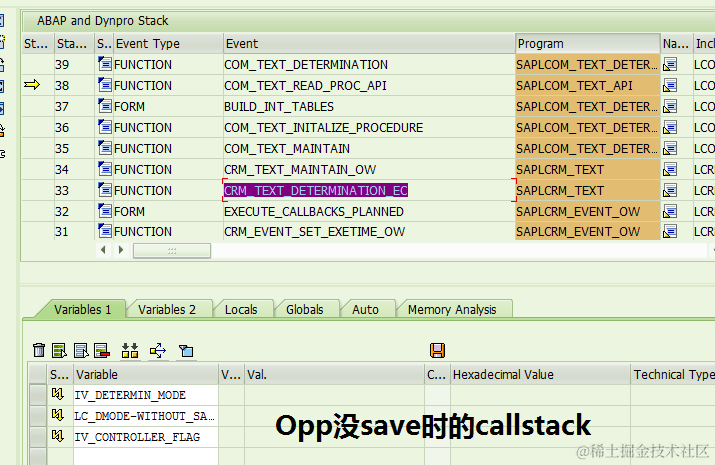Open navigation icon for CRM_EVENT_SET_EXETIME_OW row
This screenshot has width=715, height=465.
click(x=670, y=231)
